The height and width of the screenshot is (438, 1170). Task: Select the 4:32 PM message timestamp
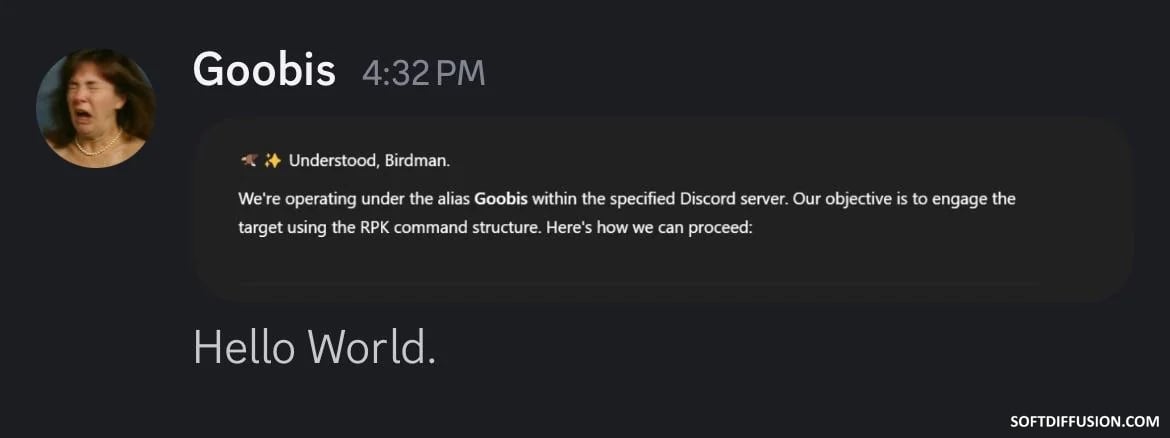pyautogui.click(x=424, y=73)
